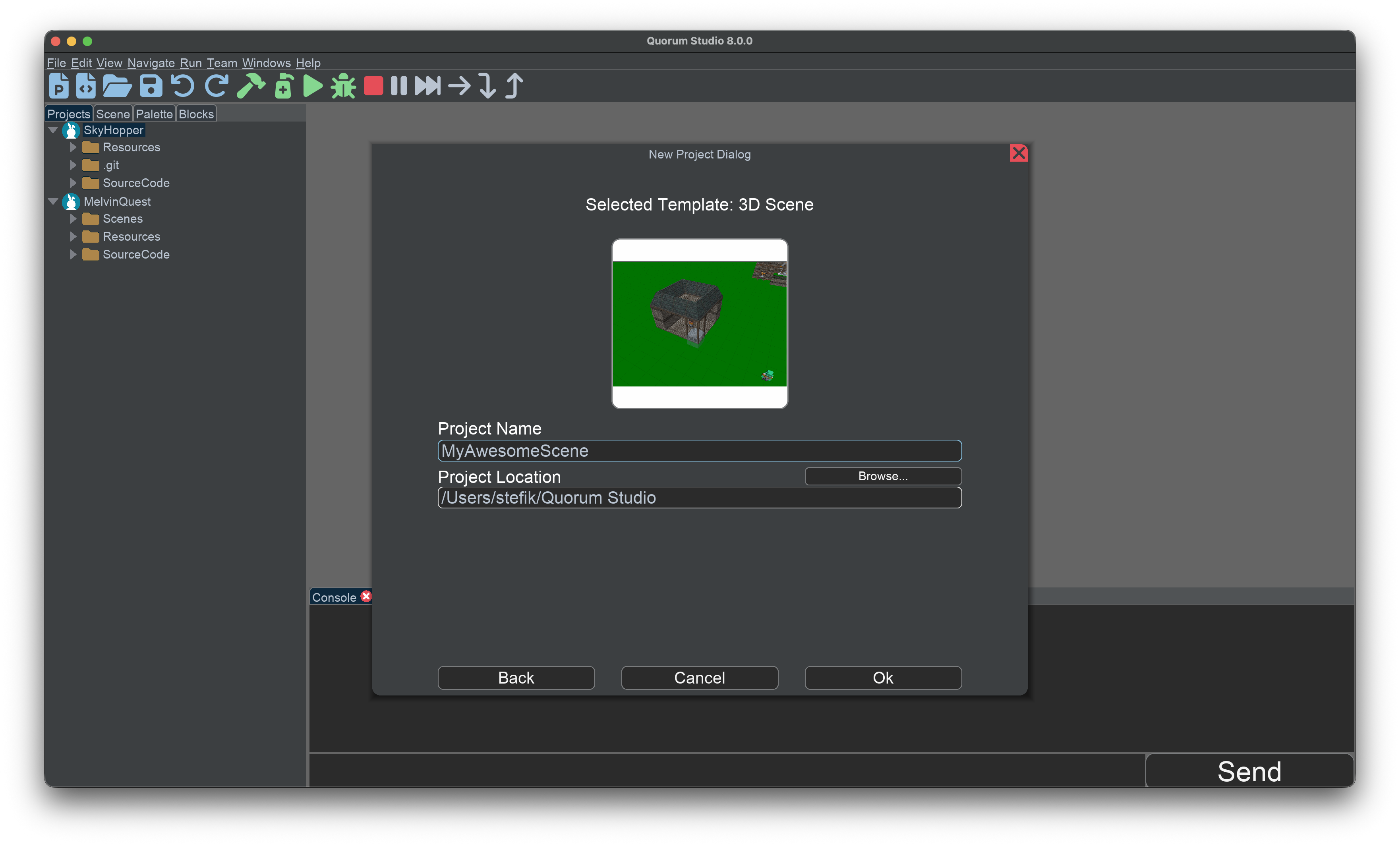Start debugging with the bug icon
The height and width of the screenshot is (846, 1400).
pyautogui.click(x=343, y=86)
